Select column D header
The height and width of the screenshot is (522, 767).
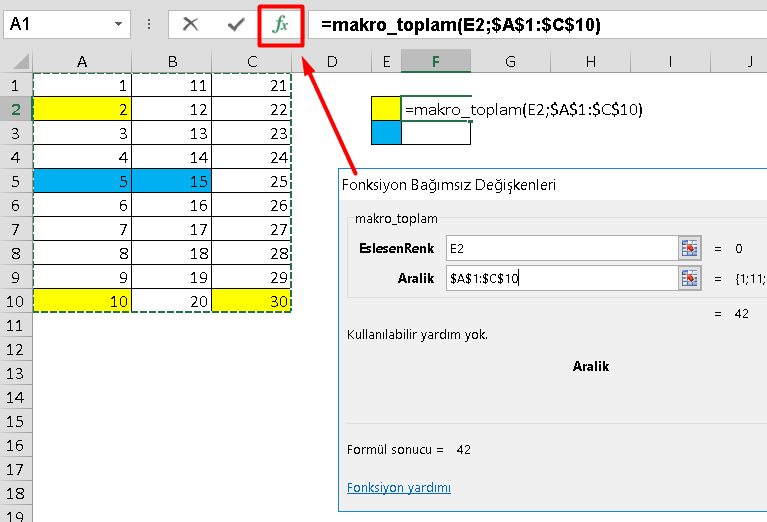[x=332, y=62]
